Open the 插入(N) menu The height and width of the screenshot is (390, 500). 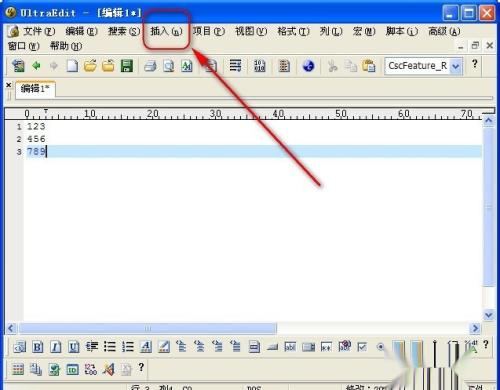click(x=166, y=31)
